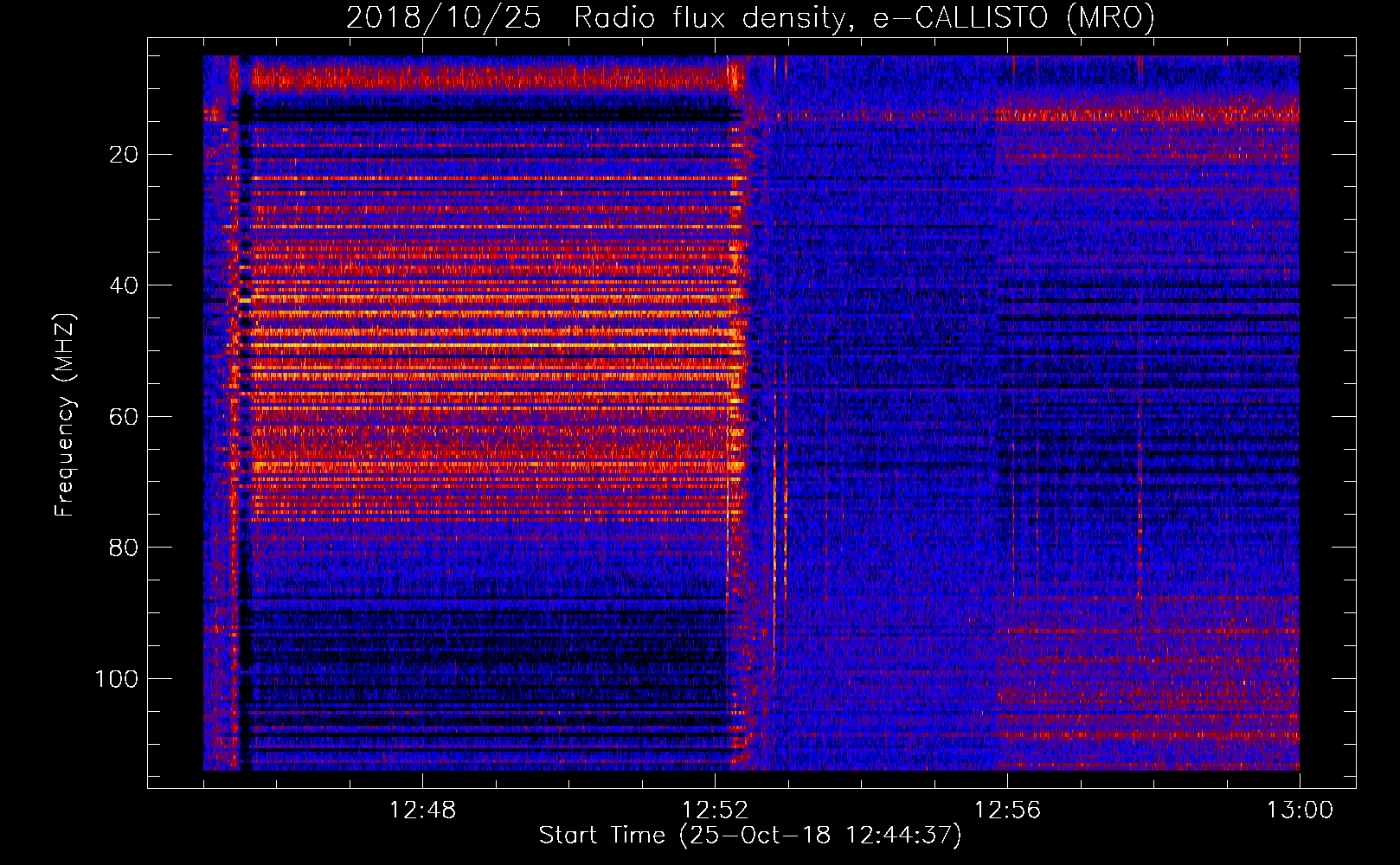Click the '12:48' time tick label
The height and width of the screenshot is (865, 1400).
(x=422, y=811)
